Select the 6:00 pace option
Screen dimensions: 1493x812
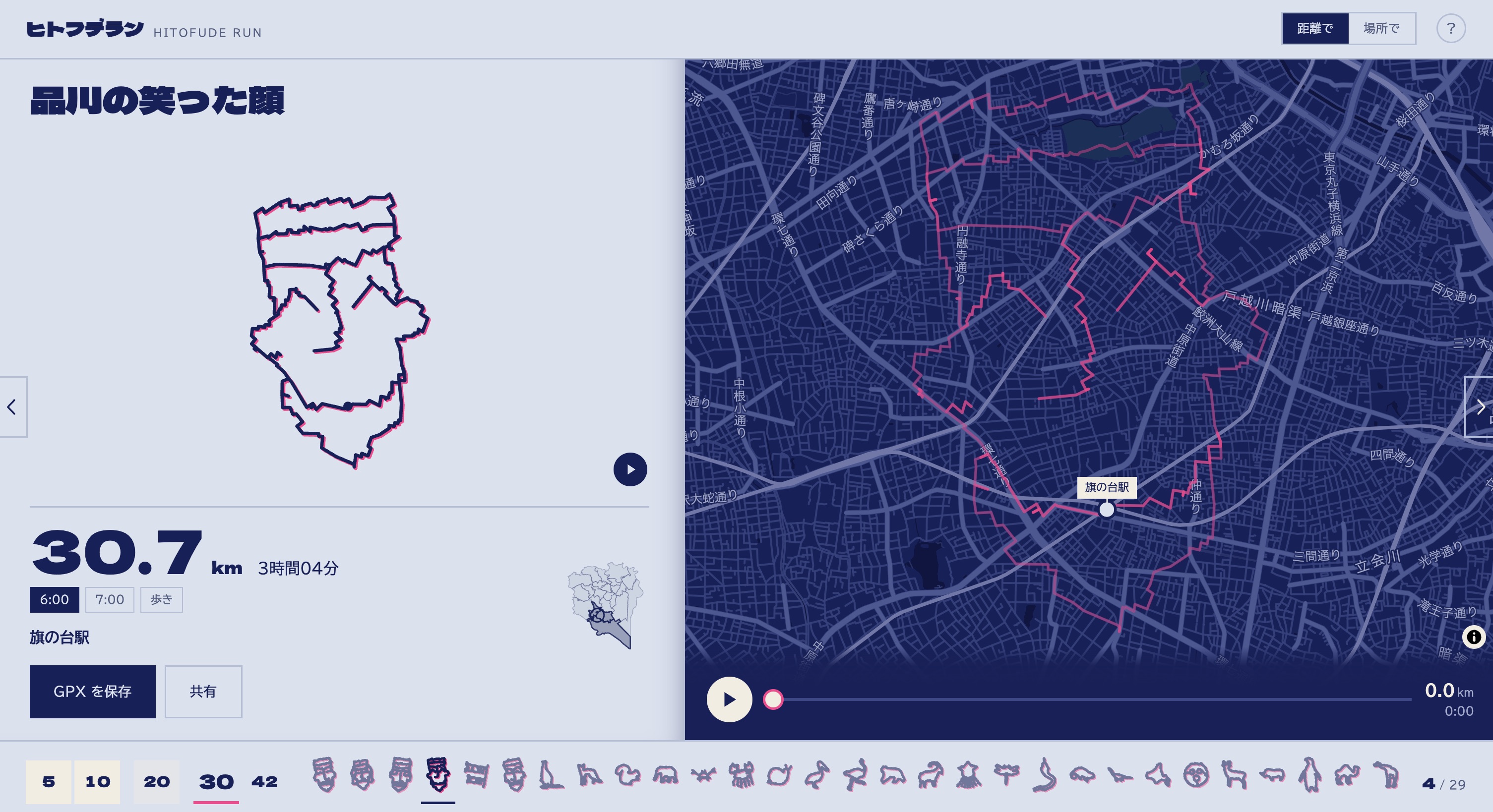pos(55,599)
